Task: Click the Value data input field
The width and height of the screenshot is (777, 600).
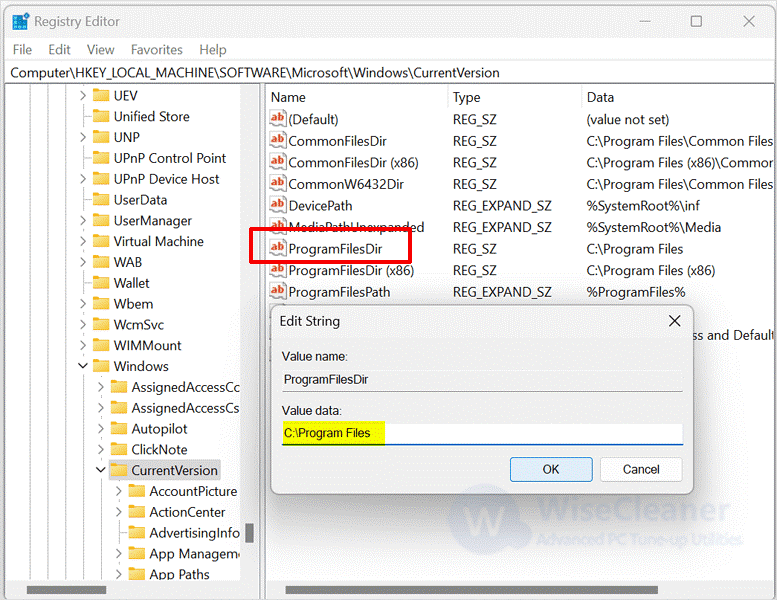Action: [x=482, y=433]
